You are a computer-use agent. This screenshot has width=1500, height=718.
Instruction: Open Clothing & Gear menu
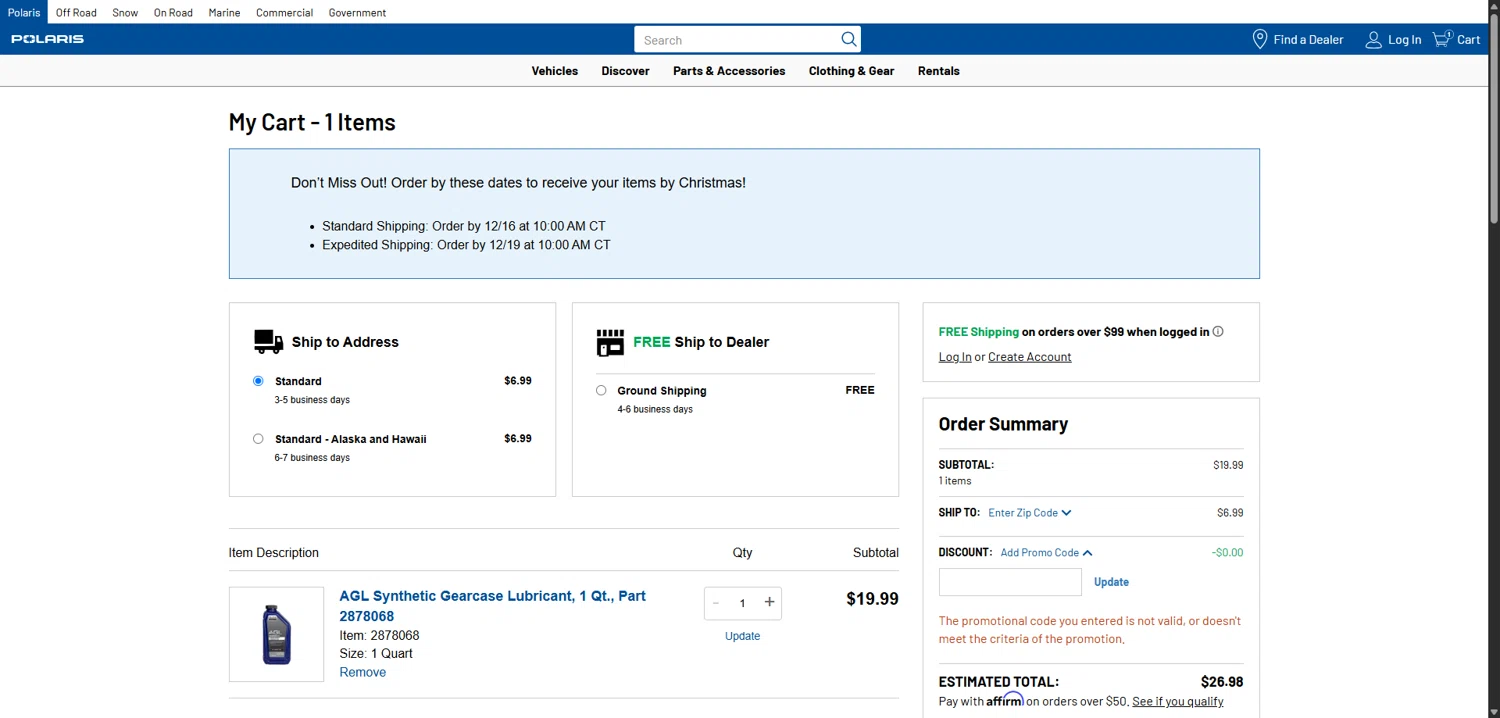(851, 71)
